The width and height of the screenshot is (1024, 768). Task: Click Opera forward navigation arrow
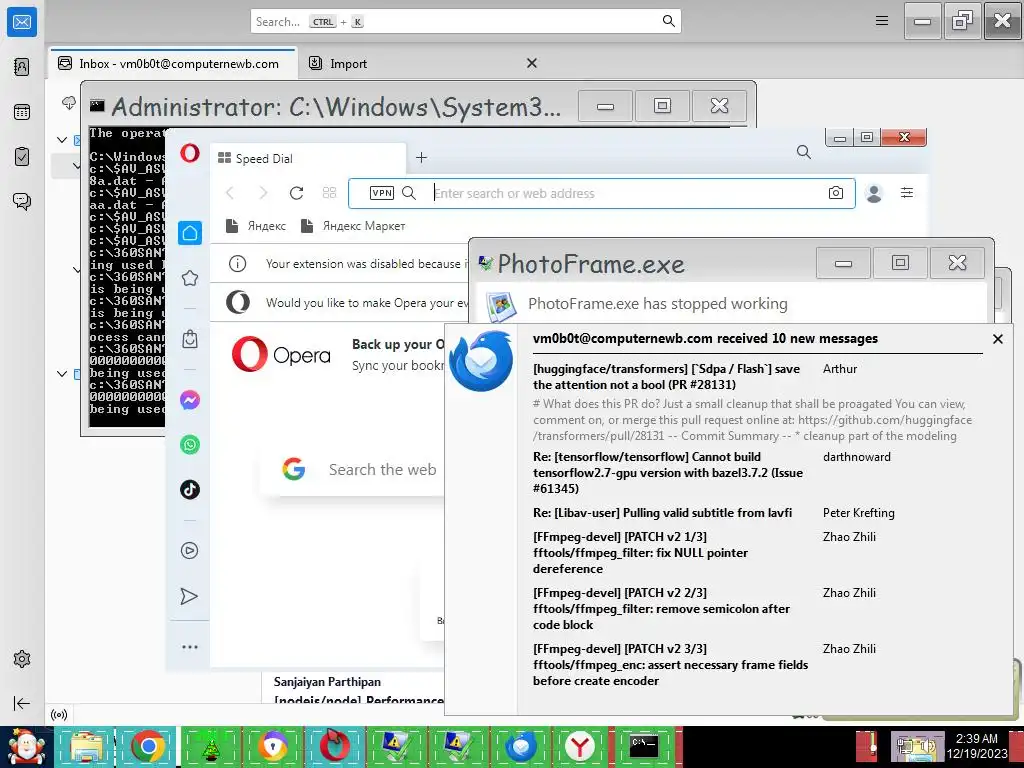click(263, 193)
